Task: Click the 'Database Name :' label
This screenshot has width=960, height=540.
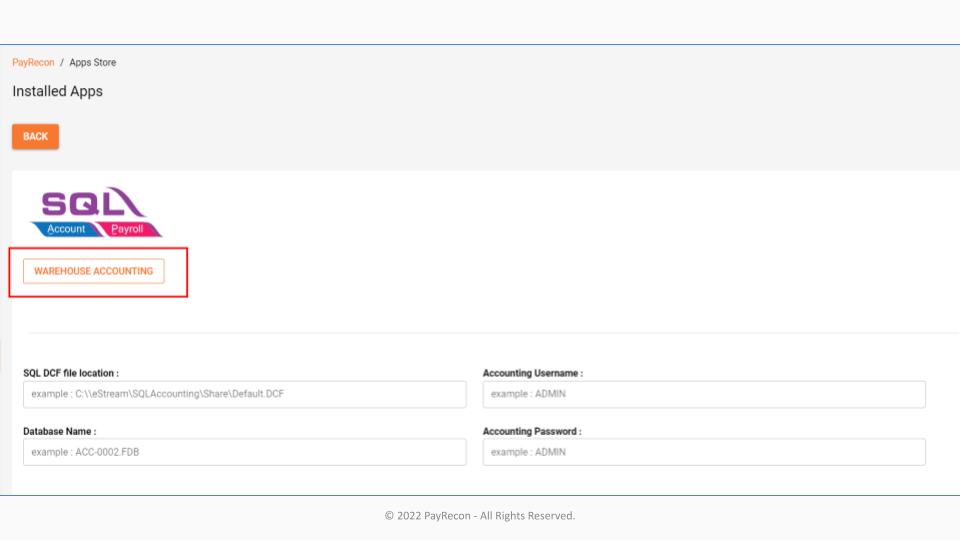Action: pos(59,431)
